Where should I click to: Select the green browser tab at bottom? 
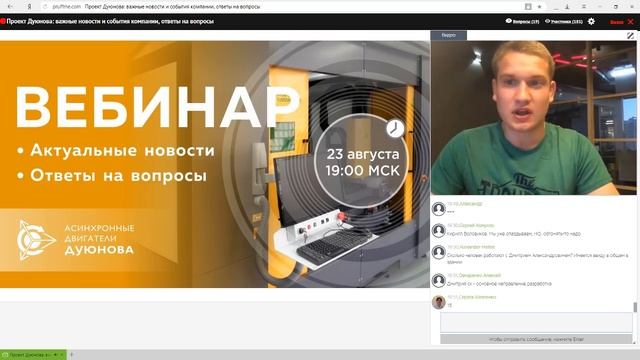click(33, 355)
